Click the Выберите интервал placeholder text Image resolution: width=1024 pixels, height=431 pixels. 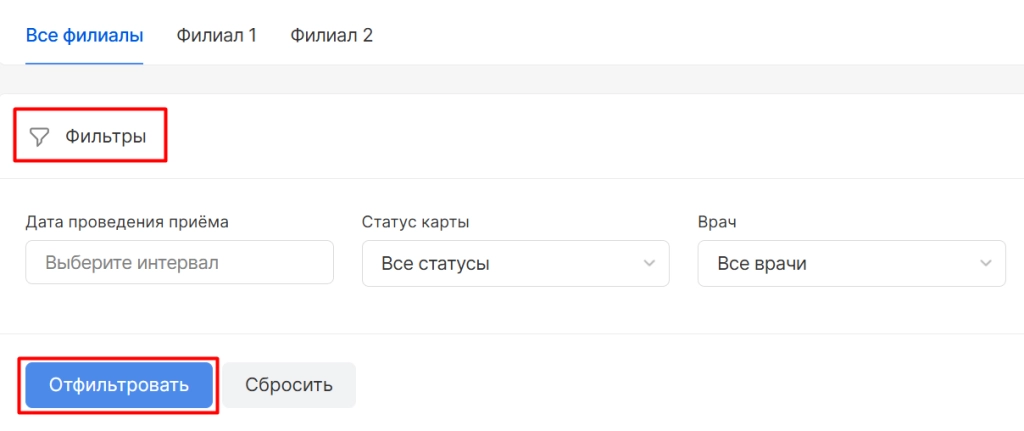(x=131, y=264)
